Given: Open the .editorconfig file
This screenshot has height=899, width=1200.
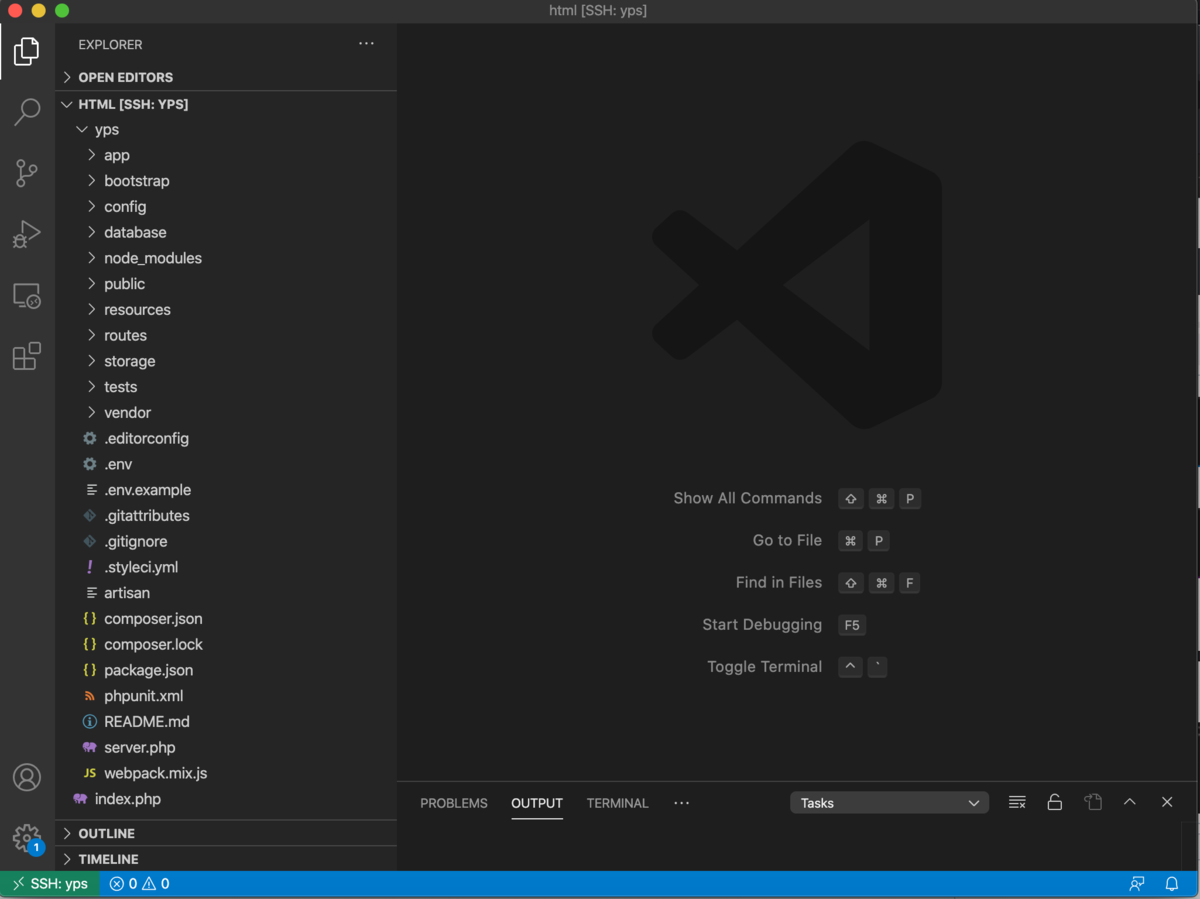Looking at the screenshot, I should [x=226, y=438].
